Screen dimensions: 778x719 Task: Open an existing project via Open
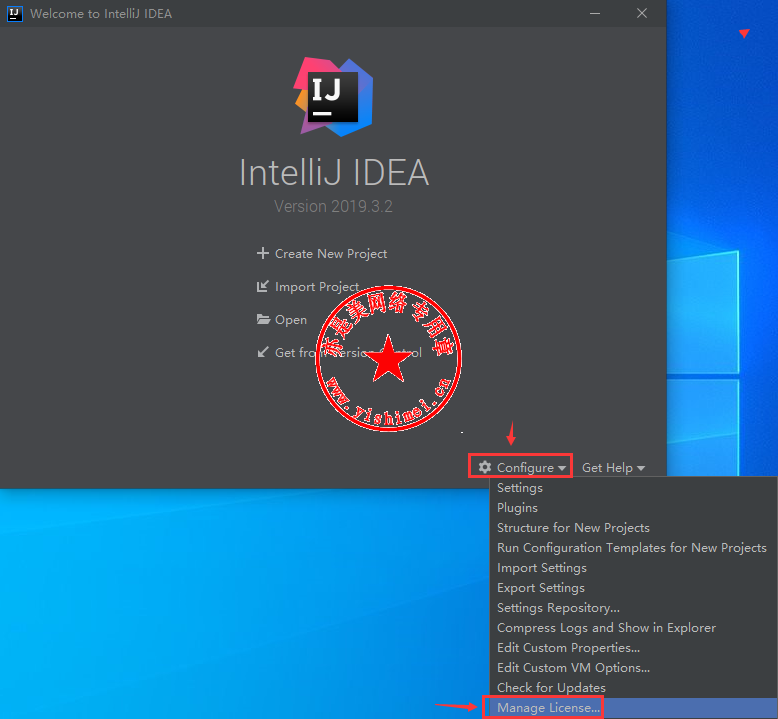(282, 320)
